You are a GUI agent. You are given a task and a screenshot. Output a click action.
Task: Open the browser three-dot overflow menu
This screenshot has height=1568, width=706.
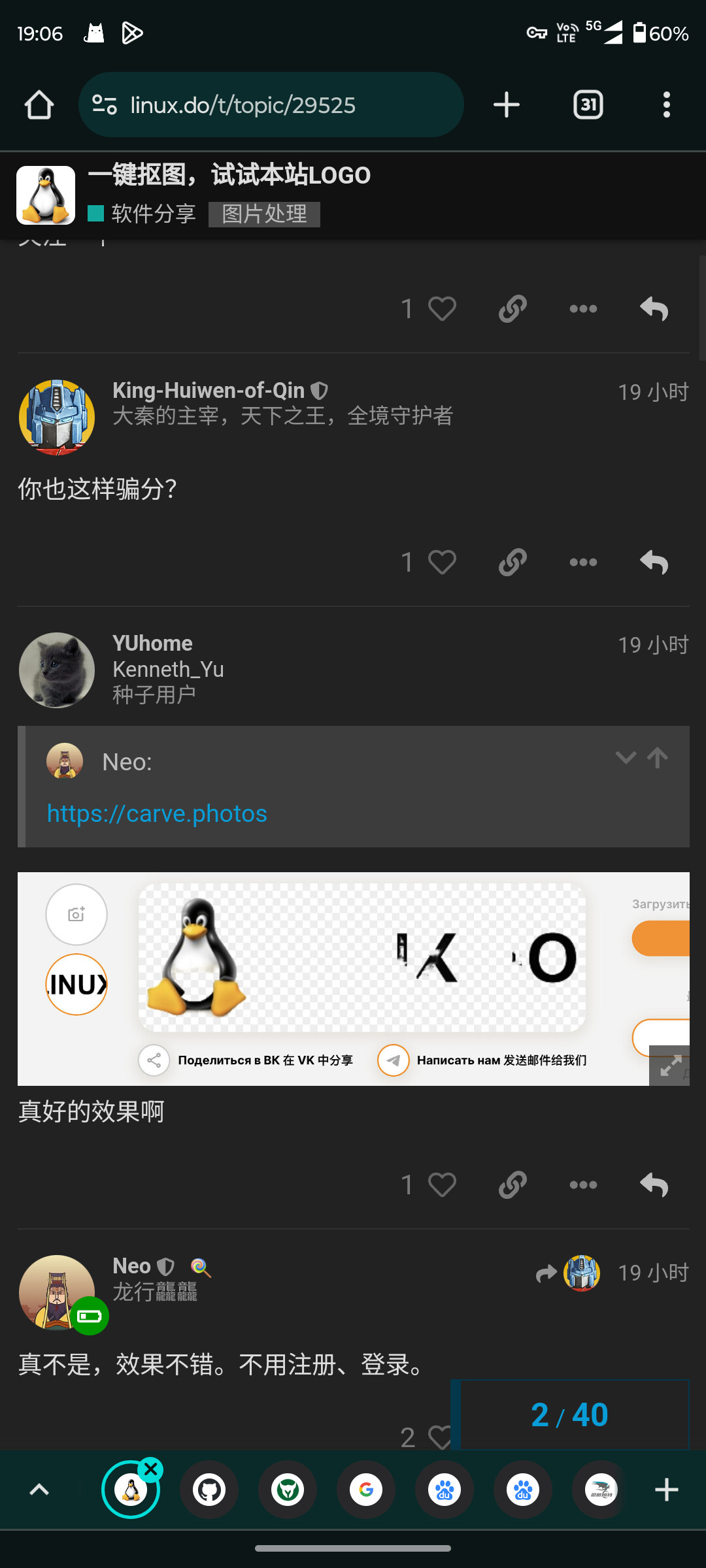667,105
